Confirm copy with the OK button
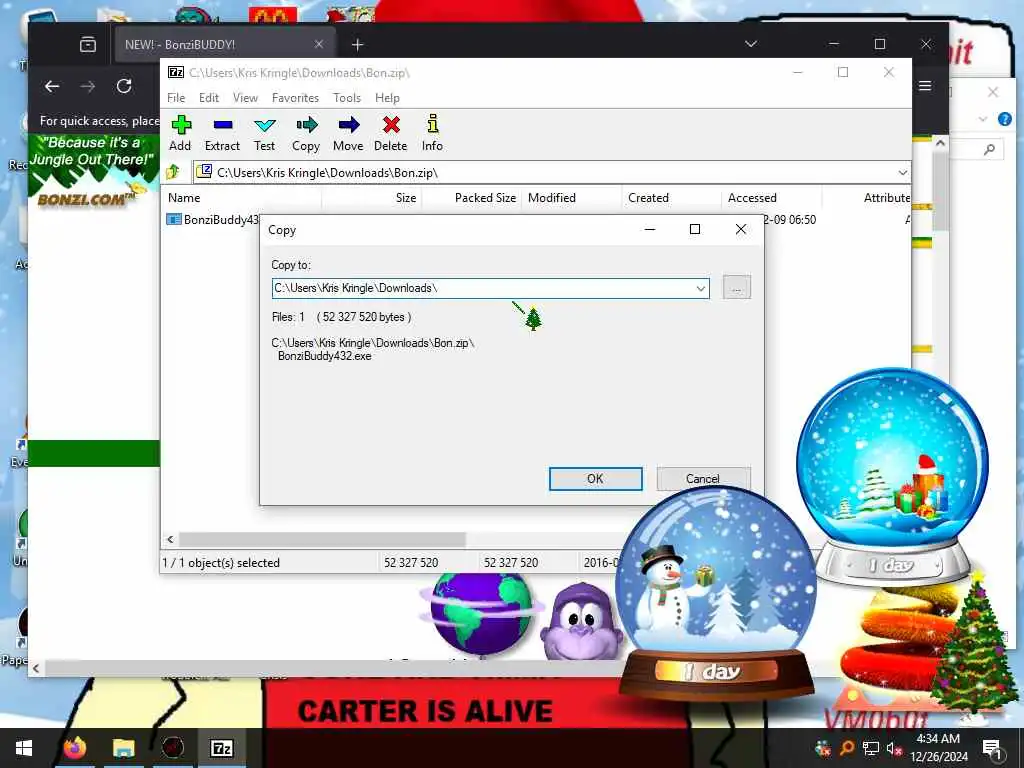The image size is (1024, 768). (x=596, y=479)
